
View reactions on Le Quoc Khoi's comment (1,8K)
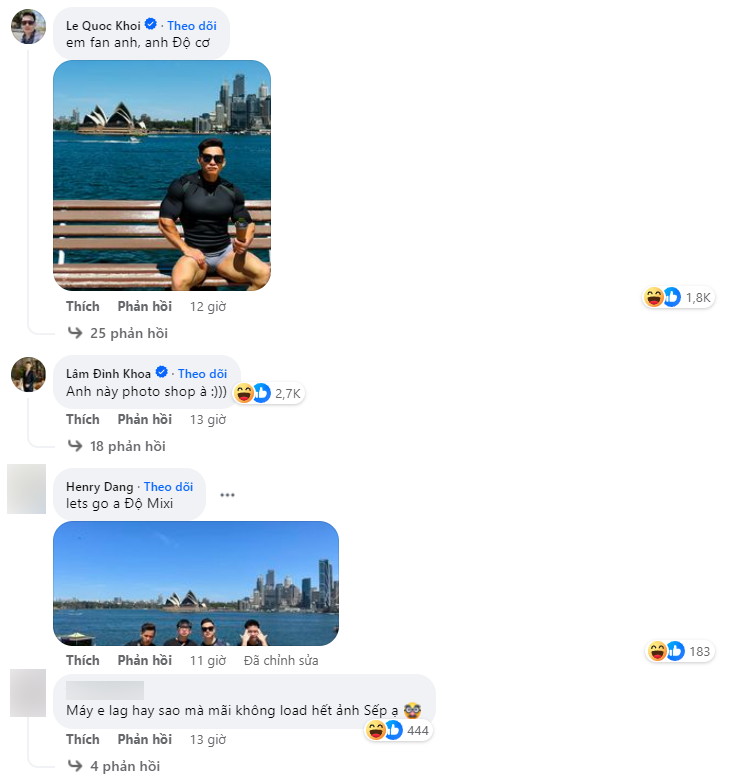[678, 297]
